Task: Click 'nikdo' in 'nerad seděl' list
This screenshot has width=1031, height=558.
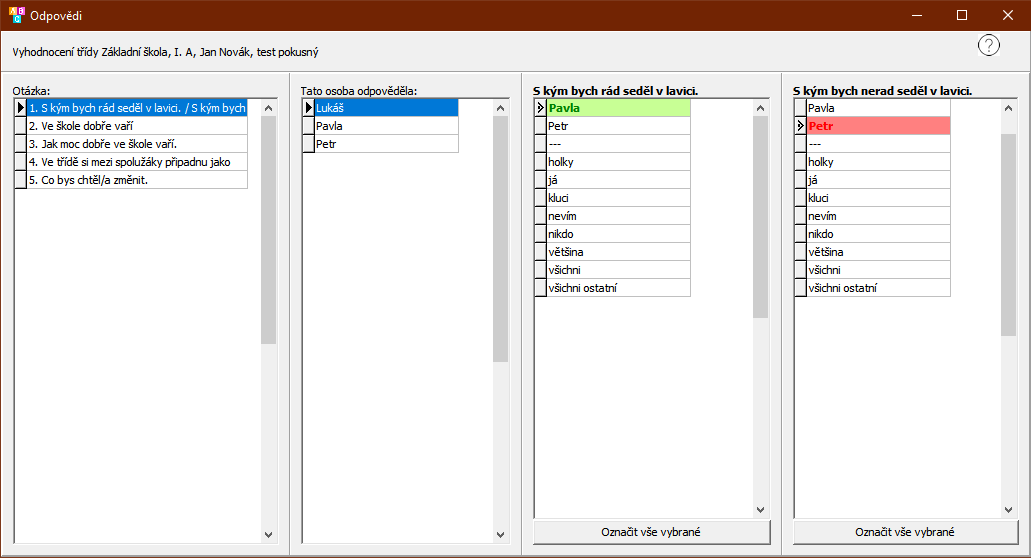Action: [x=878, y=234]
